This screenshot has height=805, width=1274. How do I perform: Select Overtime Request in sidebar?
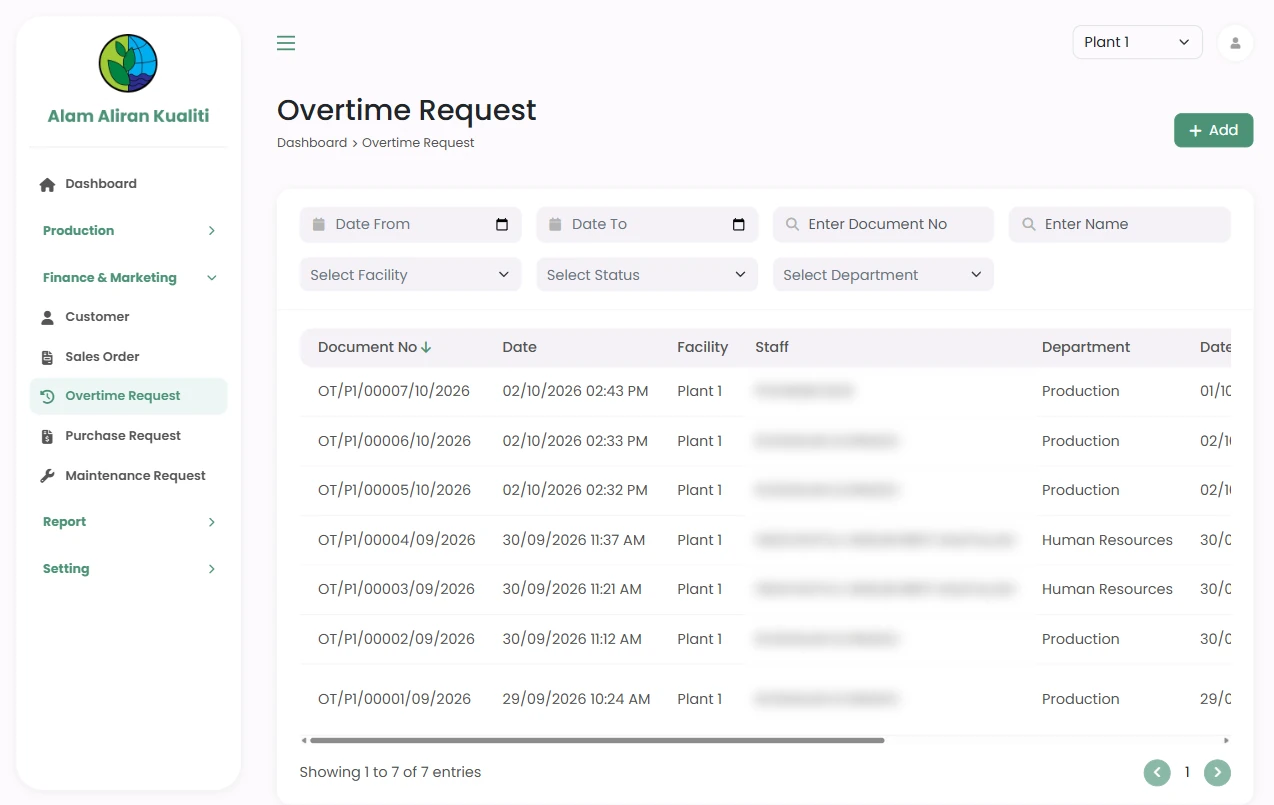pyautogui.click(x=128, y=396)
